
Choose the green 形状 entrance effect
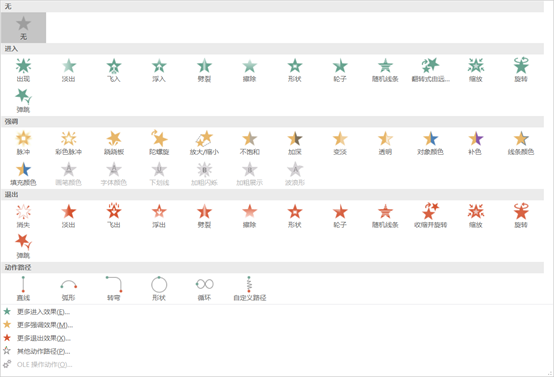pos(295,70)
